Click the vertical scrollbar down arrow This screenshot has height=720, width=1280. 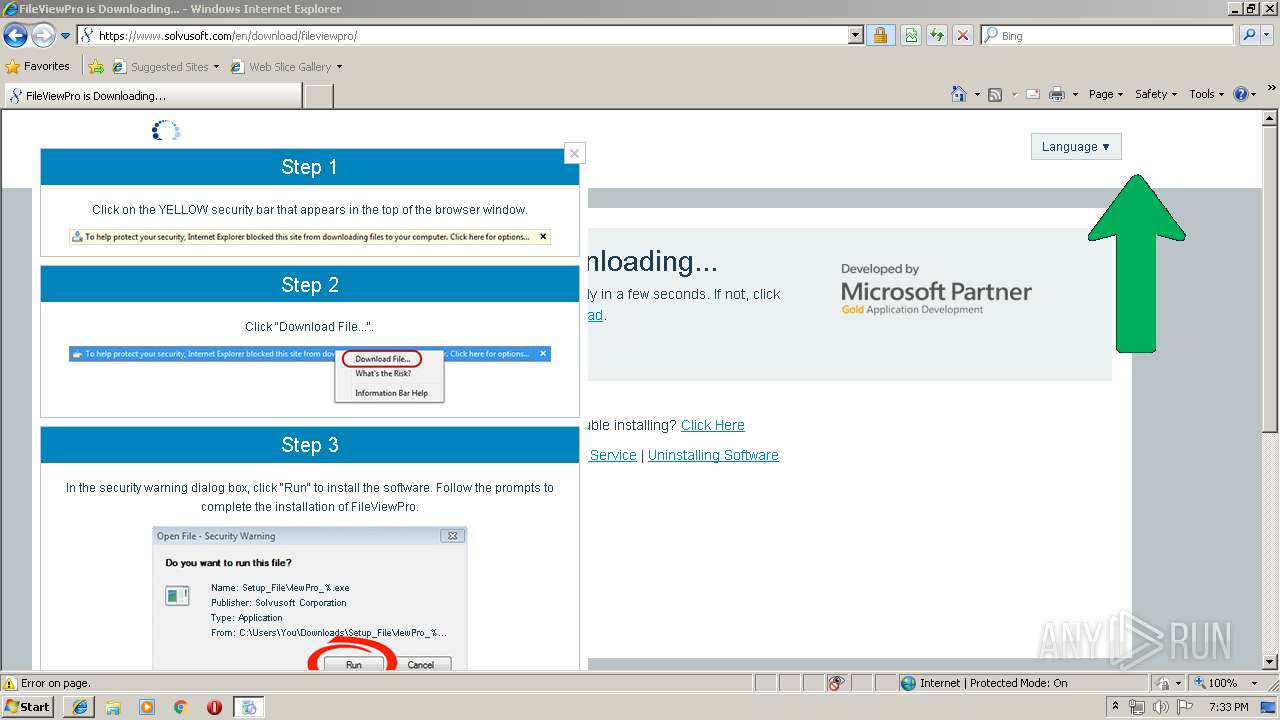(x=1270, y=662)
